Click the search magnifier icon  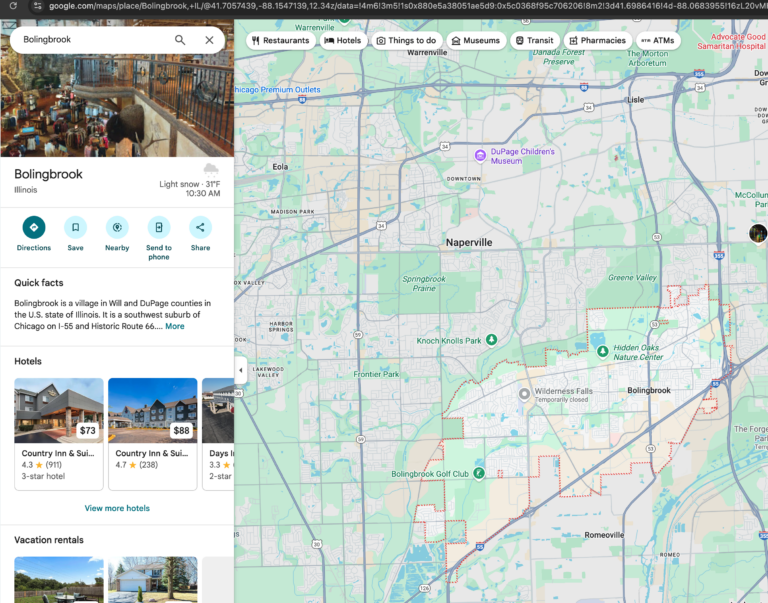coord(180,40)
